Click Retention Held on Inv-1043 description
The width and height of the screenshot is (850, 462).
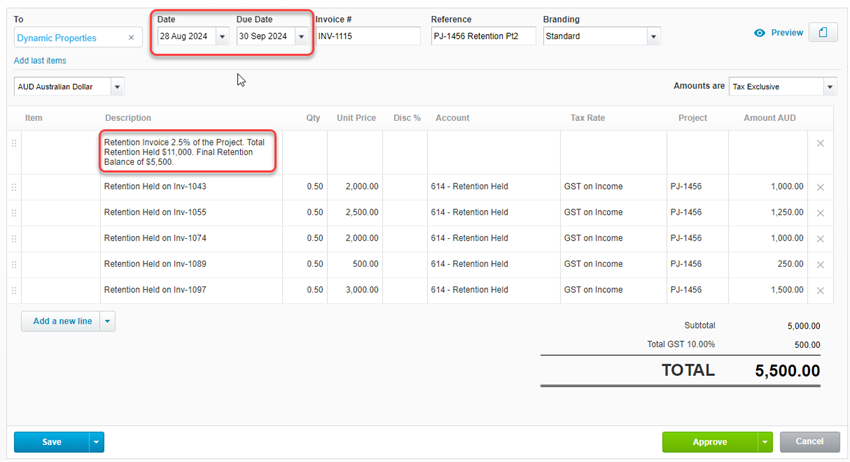155,187
